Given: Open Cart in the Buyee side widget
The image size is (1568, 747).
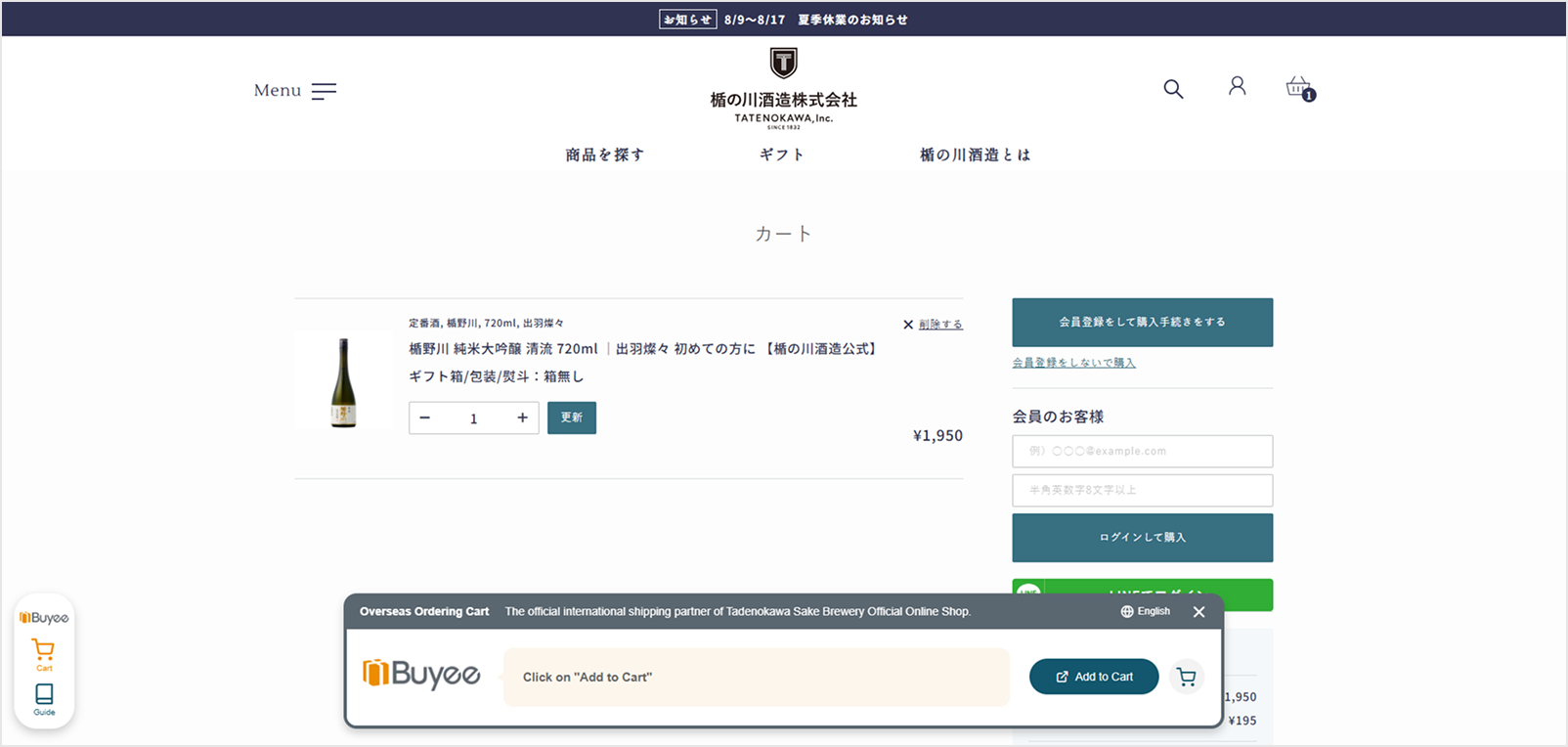Looking at the screenshot, I should click(x=44, y=655).
